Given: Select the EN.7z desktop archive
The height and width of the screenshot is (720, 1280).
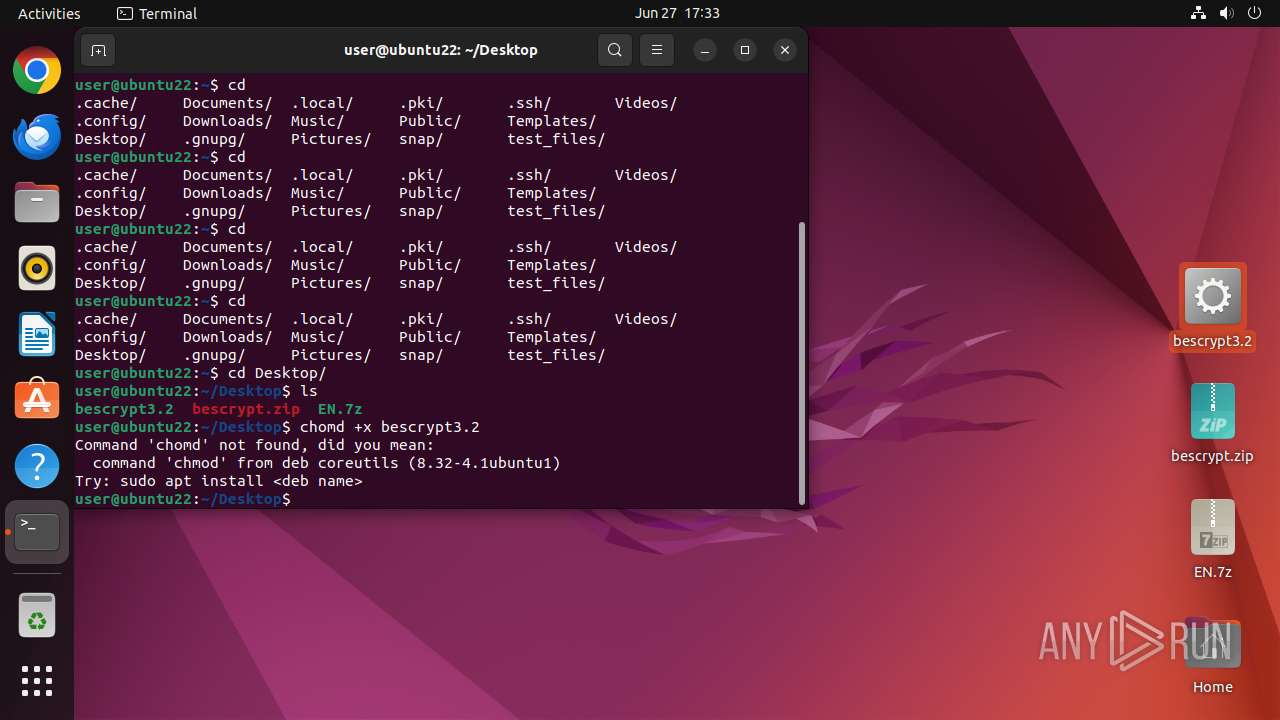Looking at the screenshot, I should [1212, 539].
